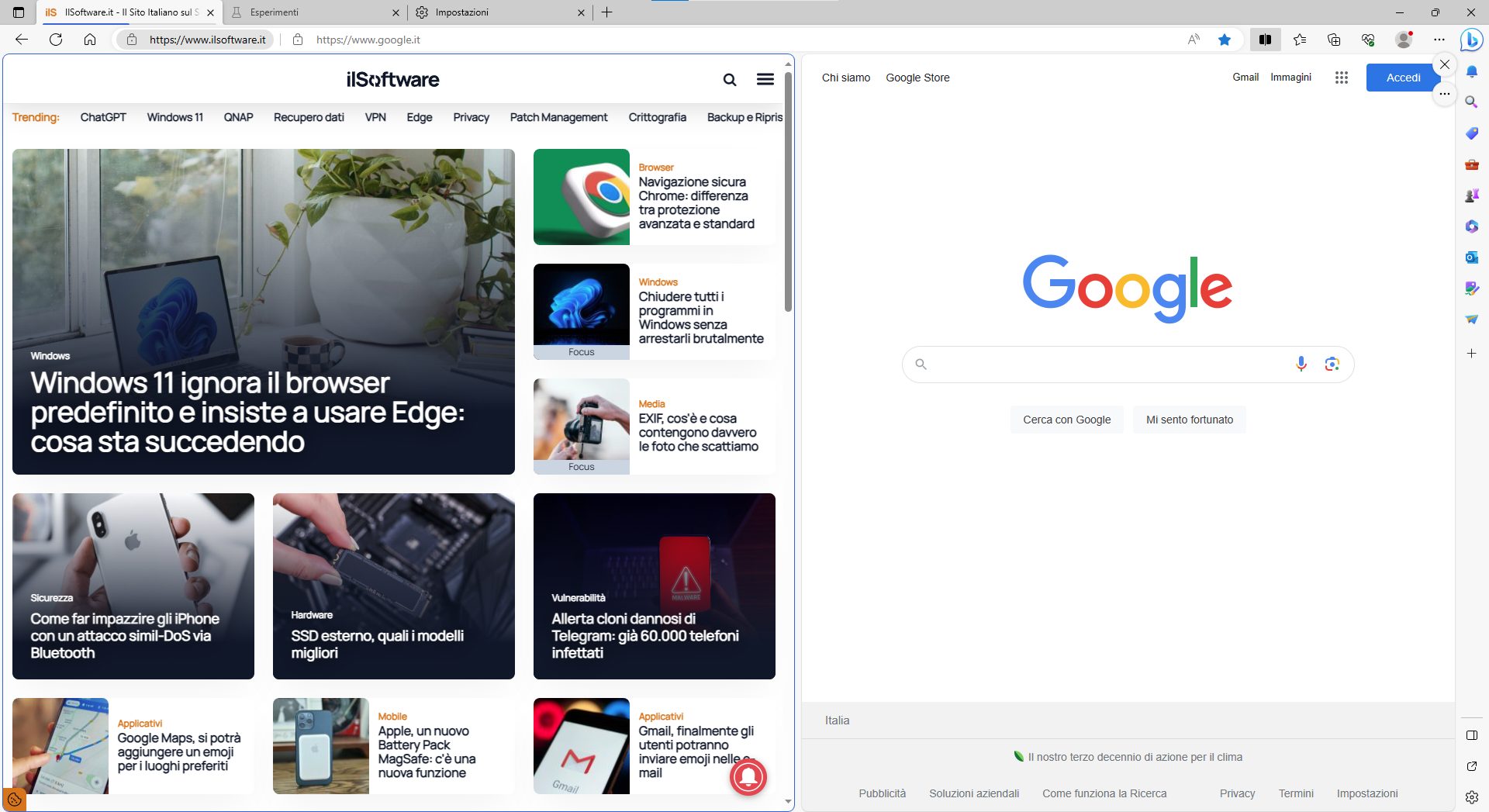Open Google apps grid icon
1489x812 pixels.
(1342, 78)
